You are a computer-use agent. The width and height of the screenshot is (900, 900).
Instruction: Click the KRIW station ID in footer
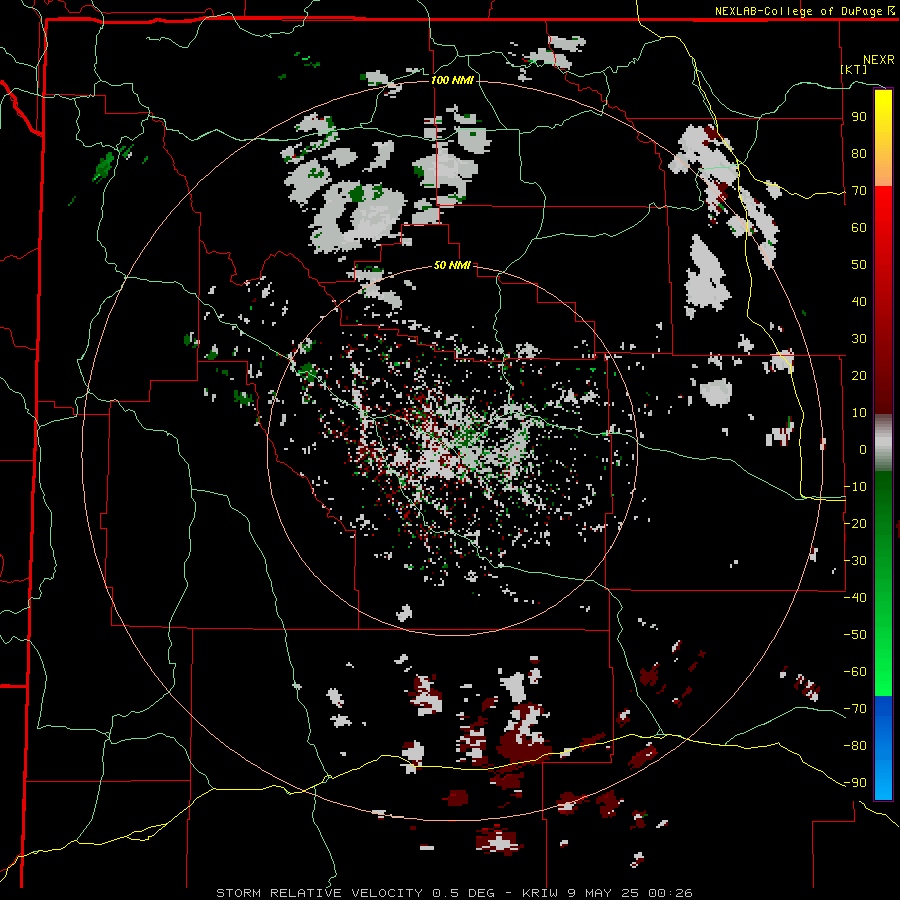click(x=541, y=893)
